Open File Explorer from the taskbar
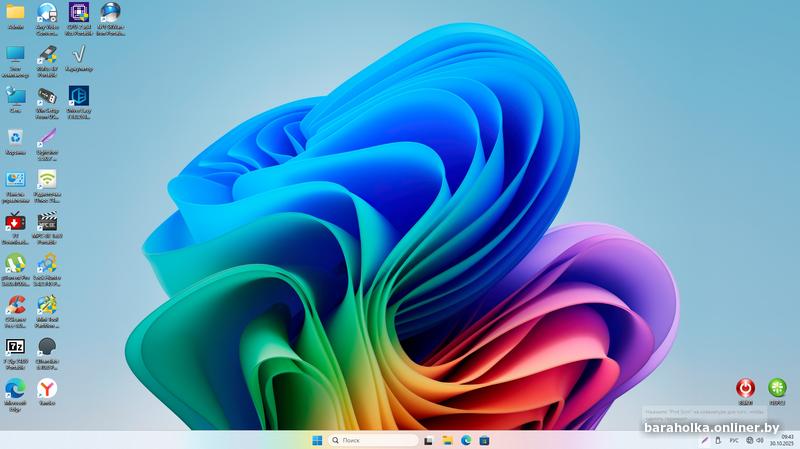This screenshot has width=800, height=449. (447, 440)
